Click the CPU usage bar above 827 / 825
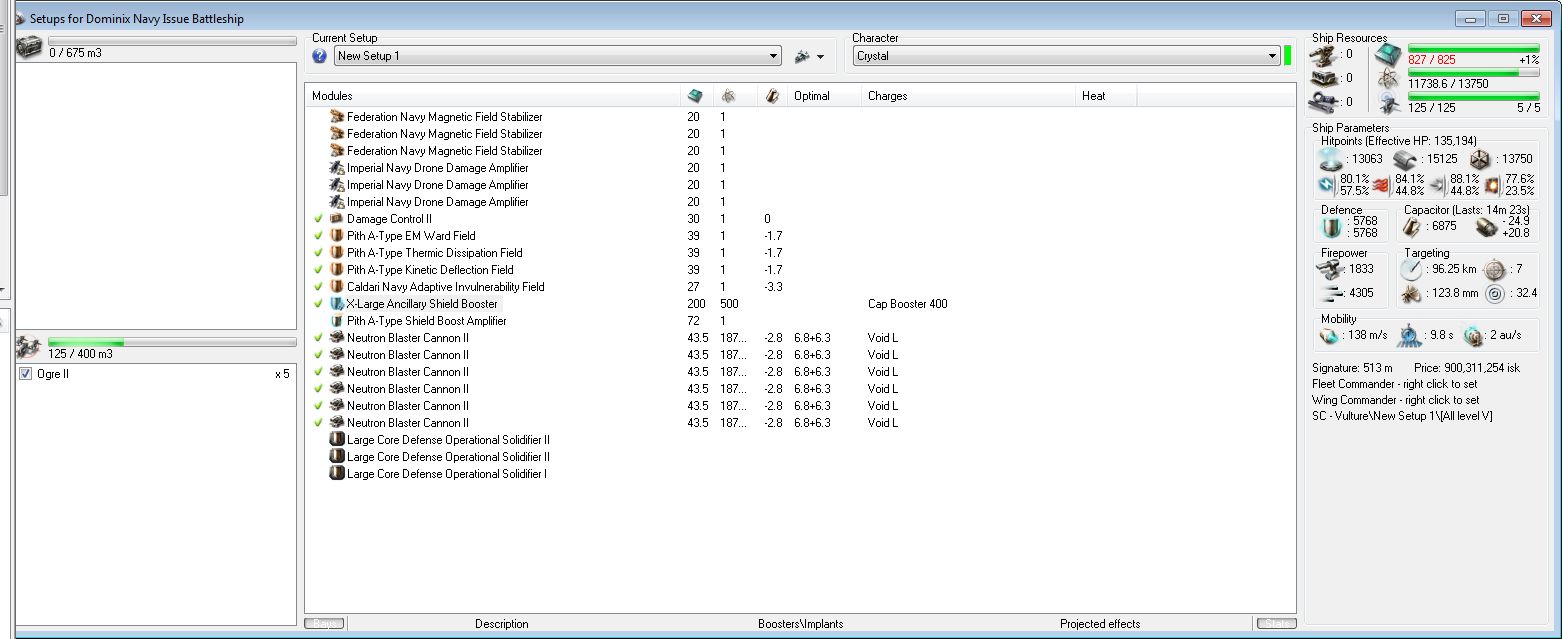The image size is (1562, 639). pos(1474,48)
